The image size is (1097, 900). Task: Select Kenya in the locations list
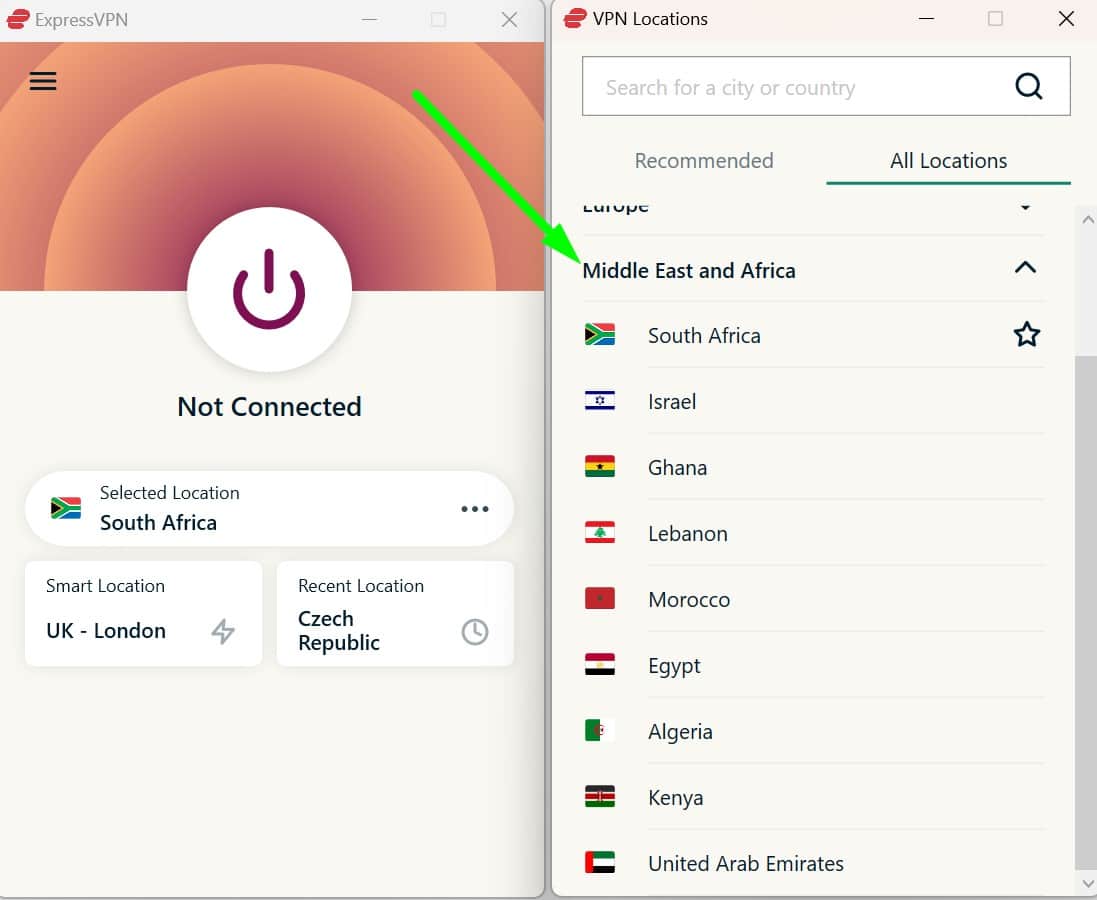(813, 797)
